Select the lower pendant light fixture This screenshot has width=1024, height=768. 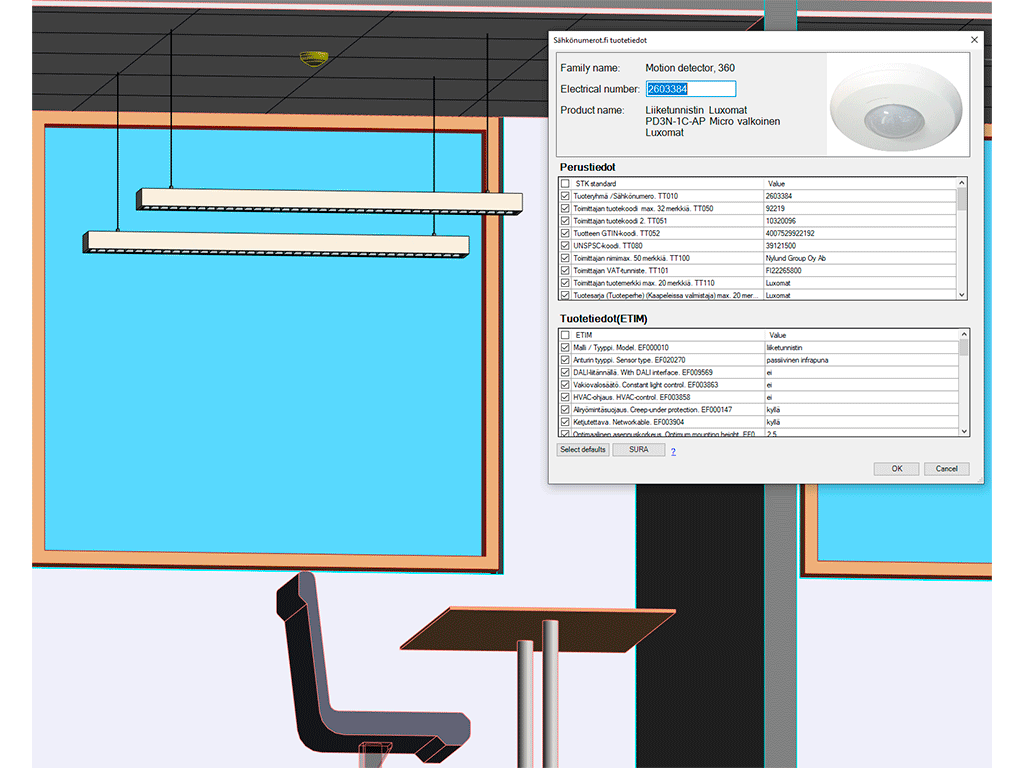276,243
